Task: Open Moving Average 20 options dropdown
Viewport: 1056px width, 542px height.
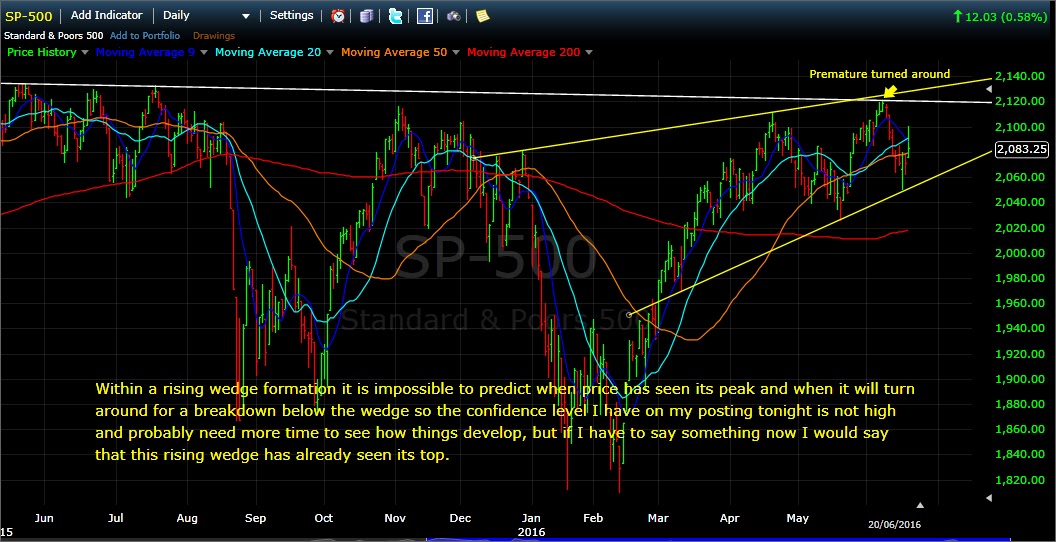Action: pos(329,53)
